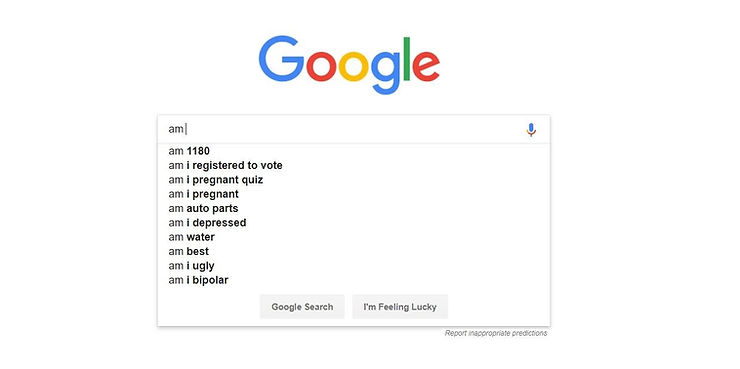Click the I'm Feeling Lucky button
This screenshot has height=369, width=740.
(400, 307)
